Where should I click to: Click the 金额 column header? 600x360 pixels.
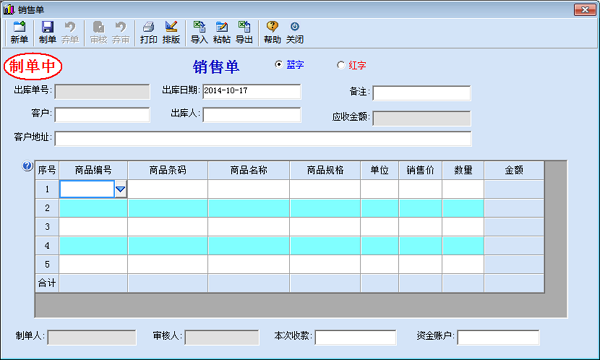514,170
